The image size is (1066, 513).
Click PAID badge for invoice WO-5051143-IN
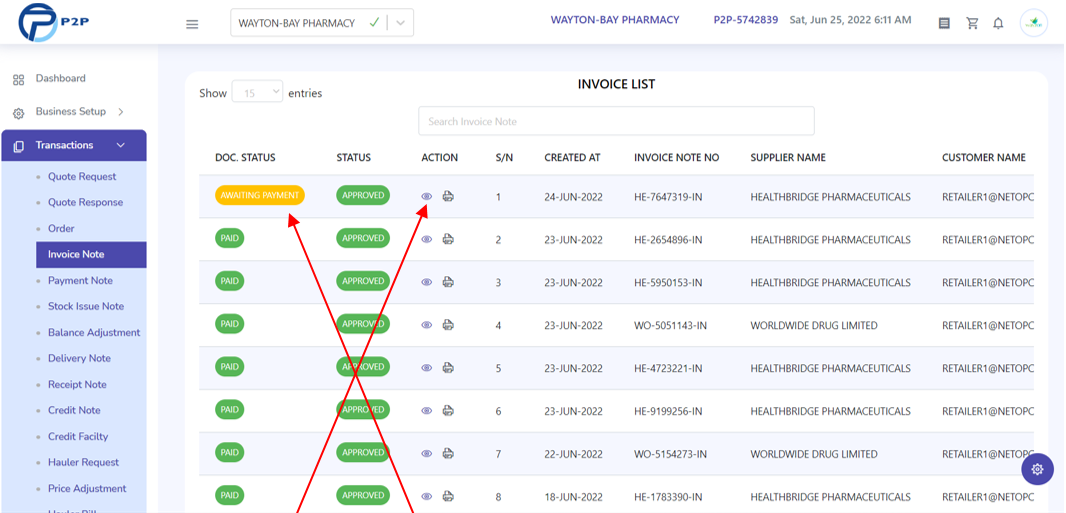(230, 323)
